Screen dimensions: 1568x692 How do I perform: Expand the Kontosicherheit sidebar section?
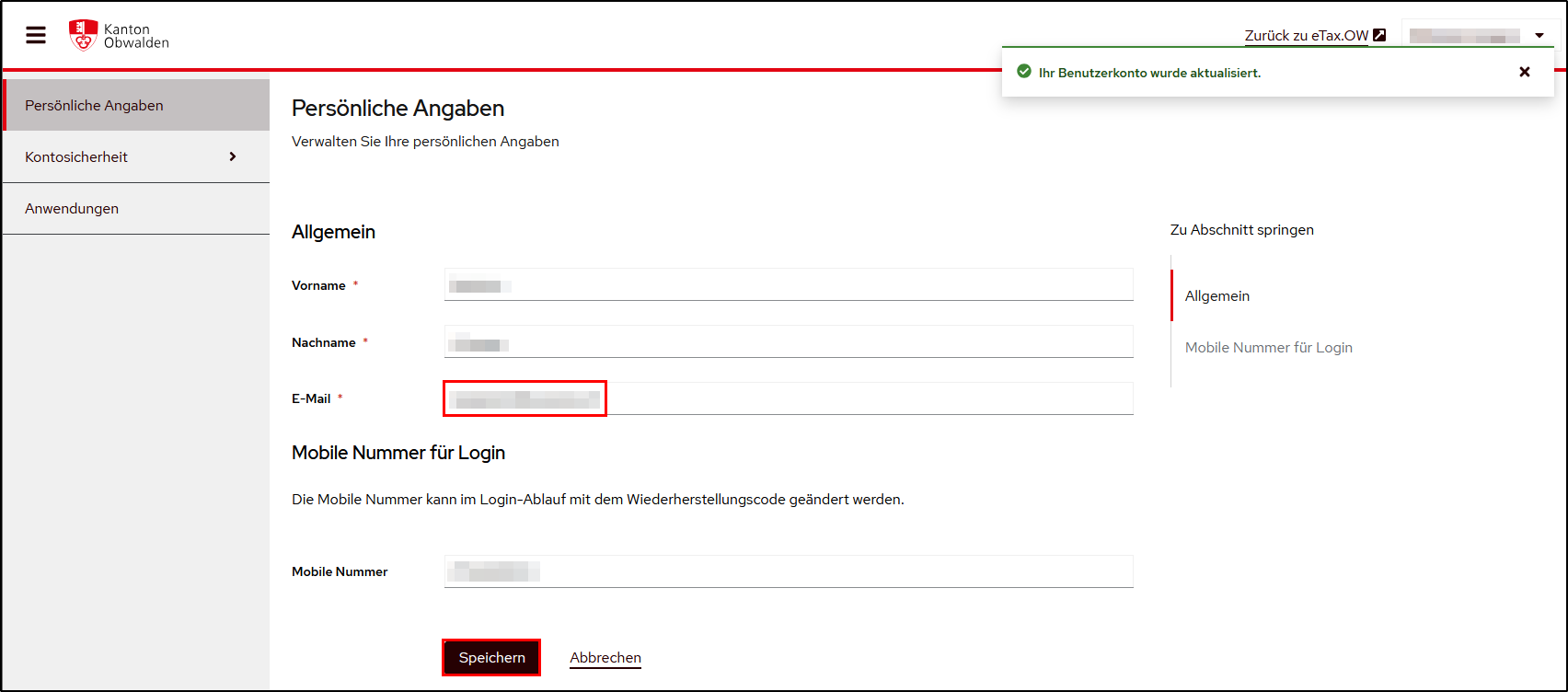click(x=136, y=156)
